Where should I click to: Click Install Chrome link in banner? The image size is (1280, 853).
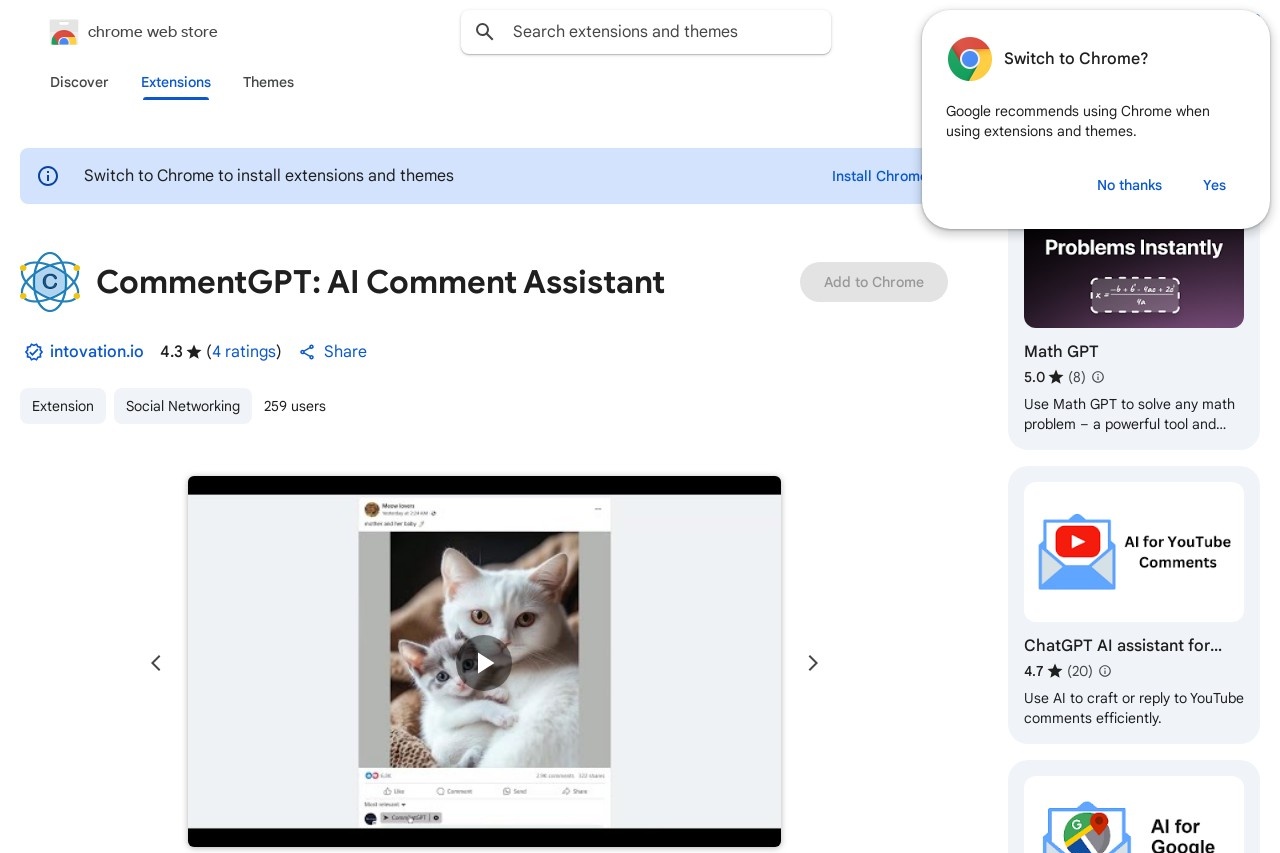877,176
